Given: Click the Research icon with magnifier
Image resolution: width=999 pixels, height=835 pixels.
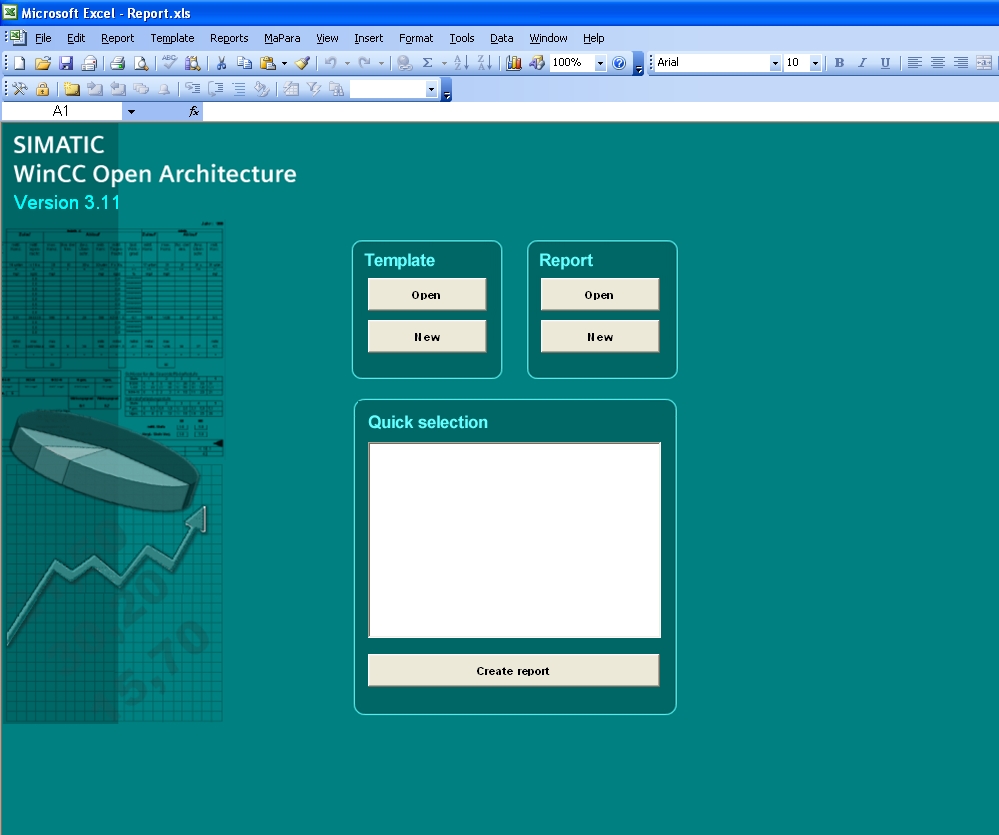Looking at the screenshot, I should (x=192, y=62).
